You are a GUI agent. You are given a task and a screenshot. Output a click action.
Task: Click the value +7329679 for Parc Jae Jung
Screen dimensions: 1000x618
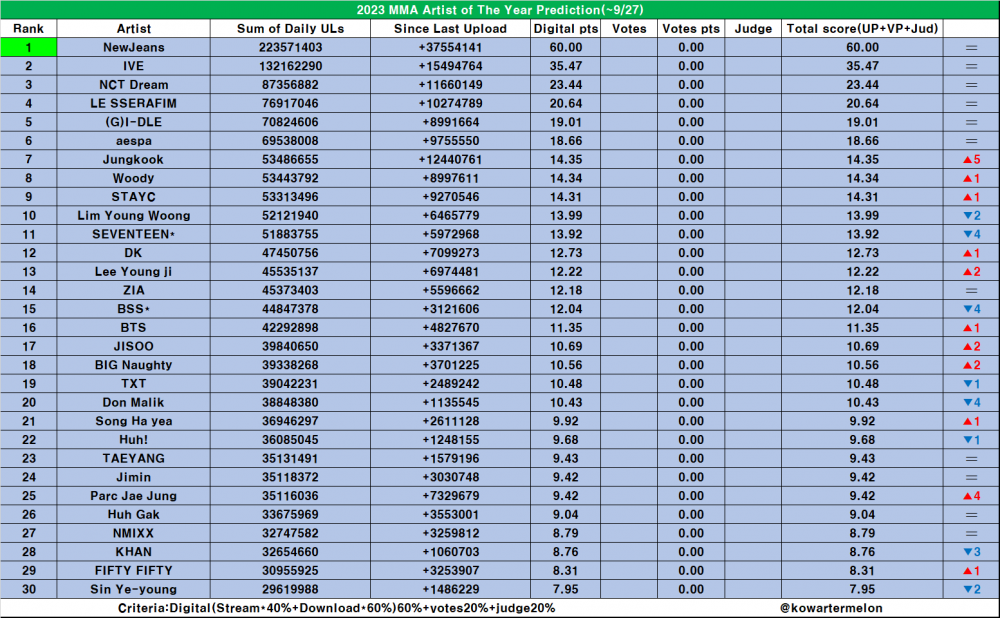450,496
